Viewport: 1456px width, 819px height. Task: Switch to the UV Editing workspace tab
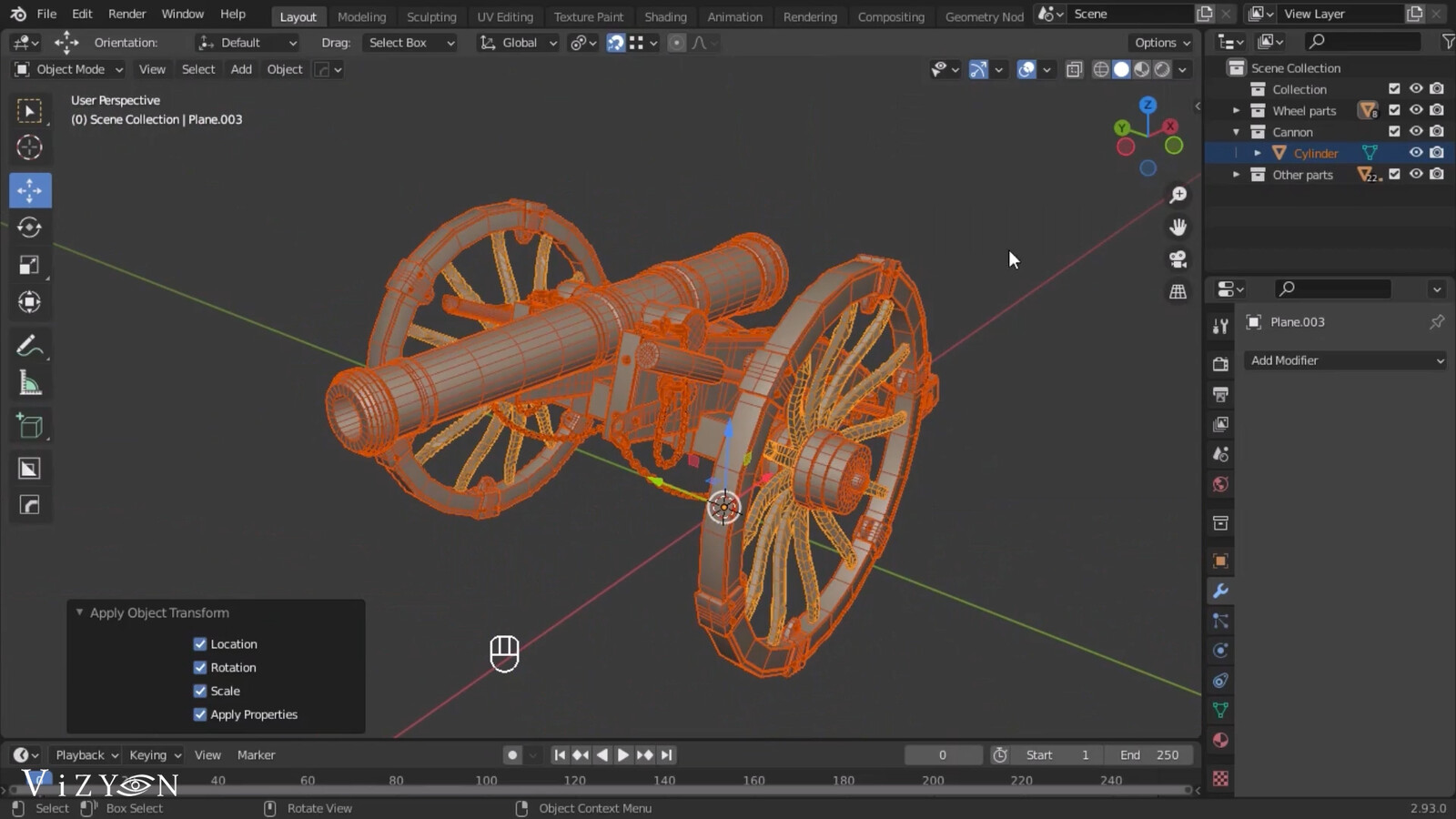coord(505,16)
